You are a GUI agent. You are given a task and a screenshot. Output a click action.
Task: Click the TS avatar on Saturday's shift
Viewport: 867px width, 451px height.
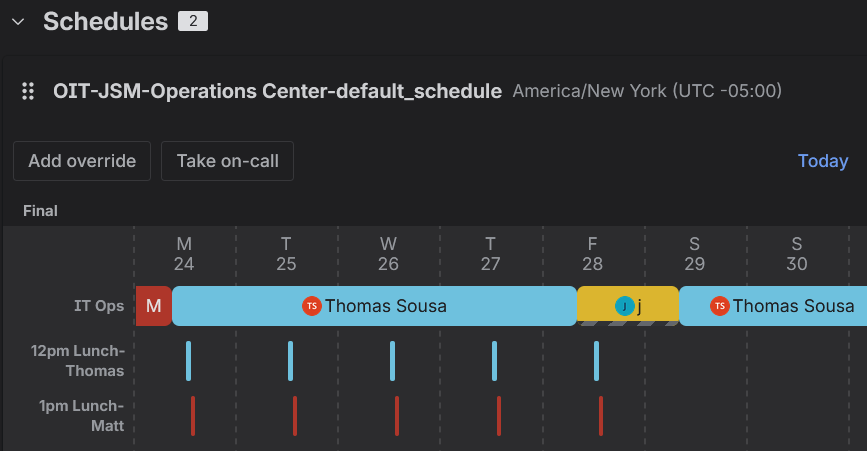tap(719, 306)
